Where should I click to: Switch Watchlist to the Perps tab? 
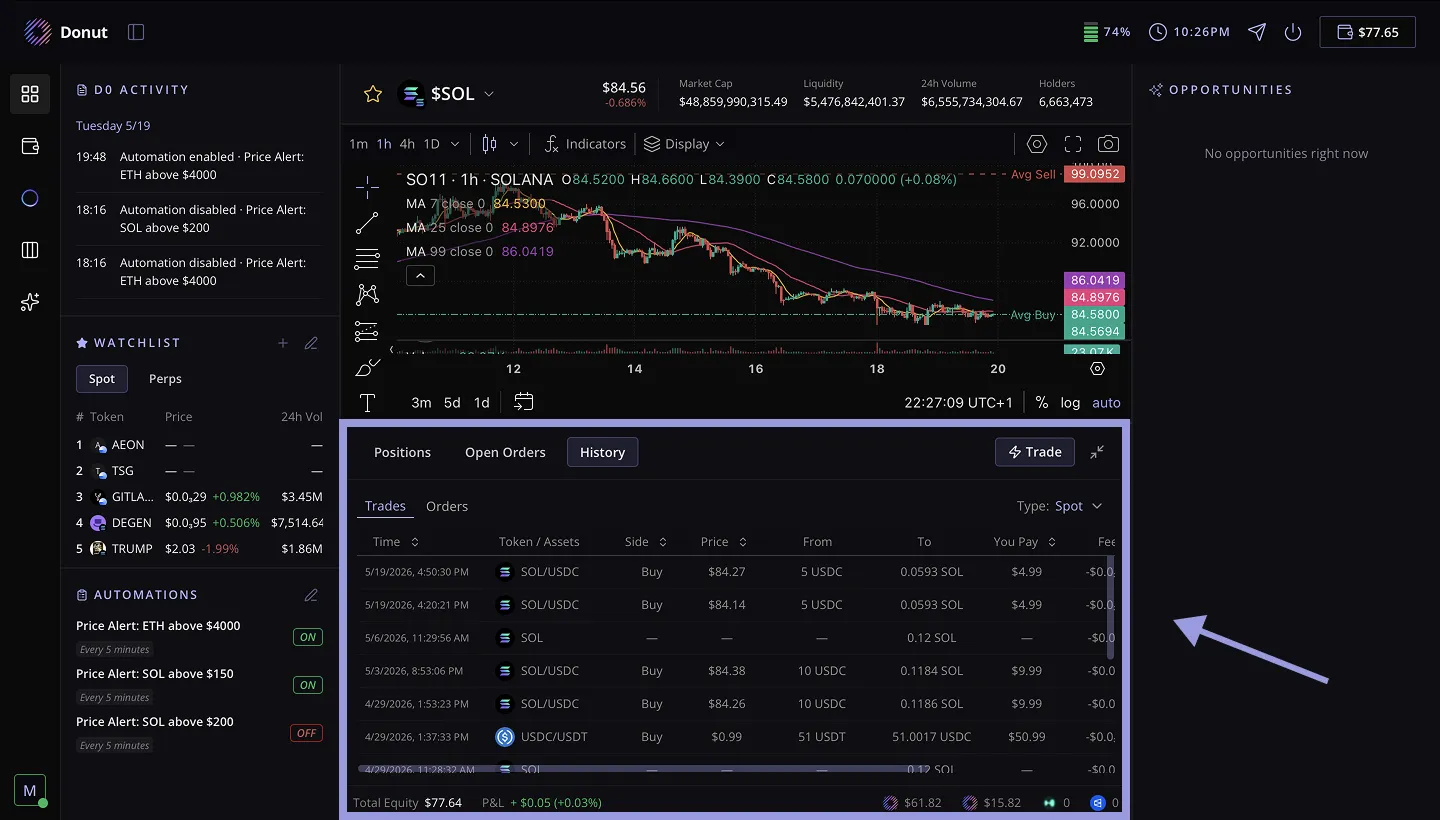(x=165, y=379)
